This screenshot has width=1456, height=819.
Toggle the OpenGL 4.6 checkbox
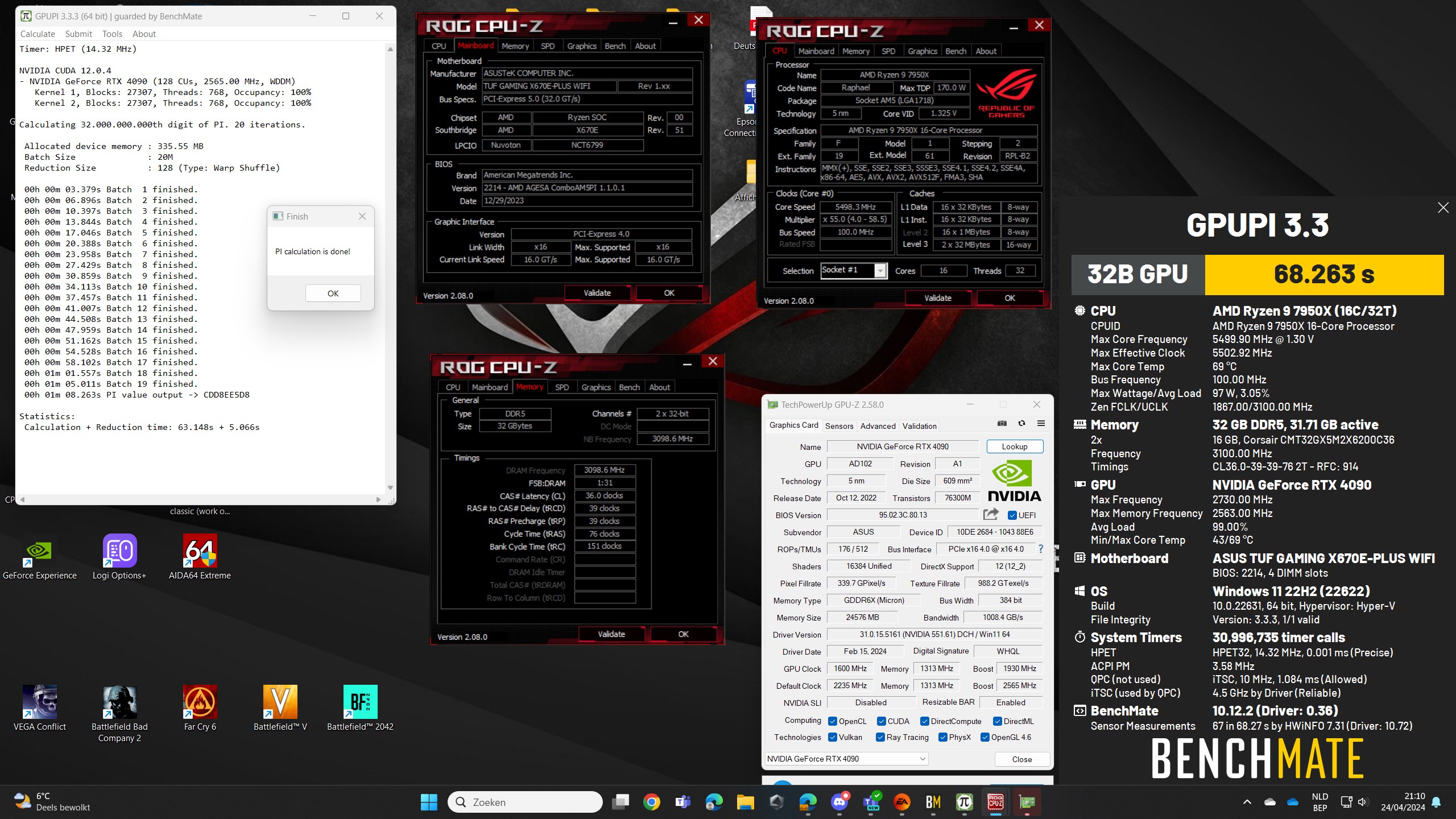pos(985,737)
